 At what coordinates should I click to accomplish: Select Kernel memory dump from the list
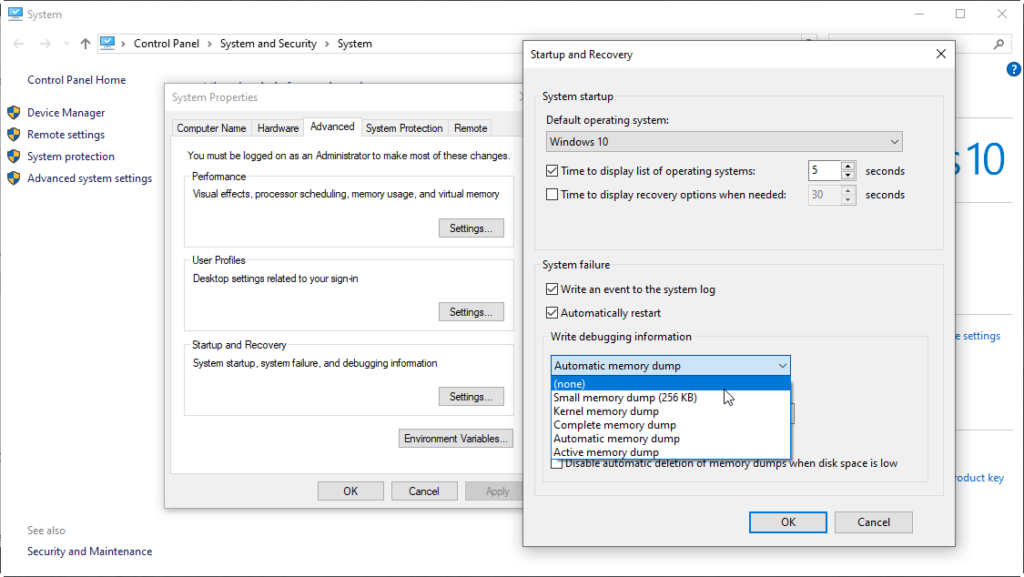coord(606,411)
